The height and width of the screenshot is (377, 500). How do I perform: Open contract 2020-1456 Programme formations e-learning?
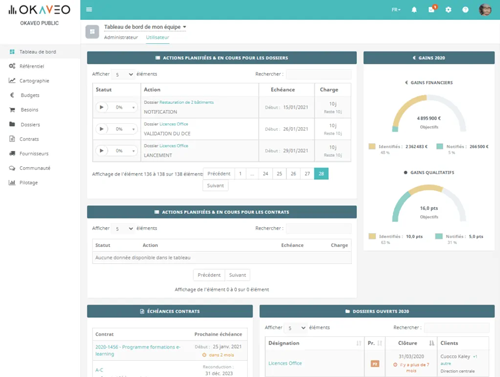click(138, 350)
